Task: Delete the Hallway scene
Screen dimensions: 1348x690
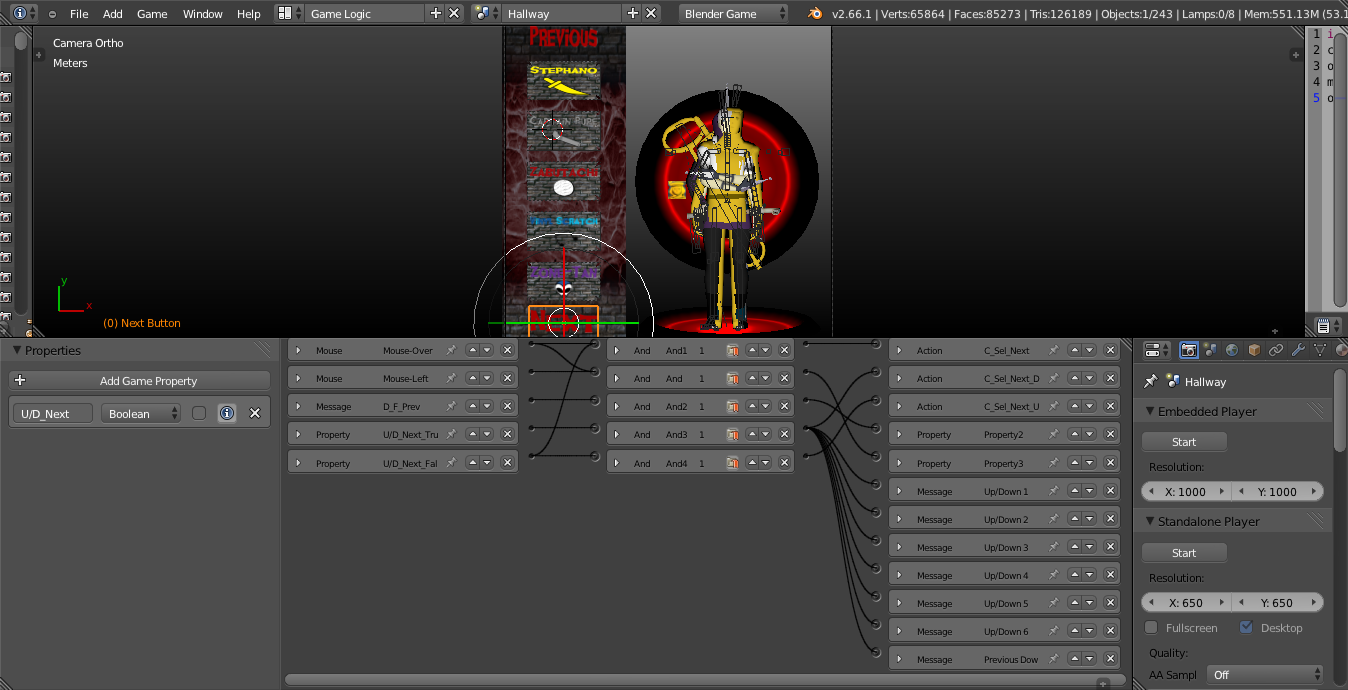Action: pyautogui.click(x=651, y=13)
